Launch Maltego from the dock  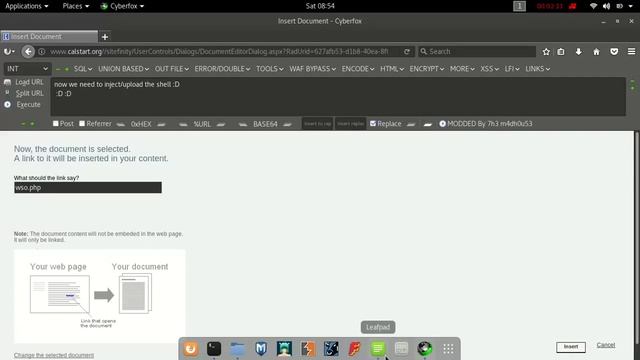331,349
